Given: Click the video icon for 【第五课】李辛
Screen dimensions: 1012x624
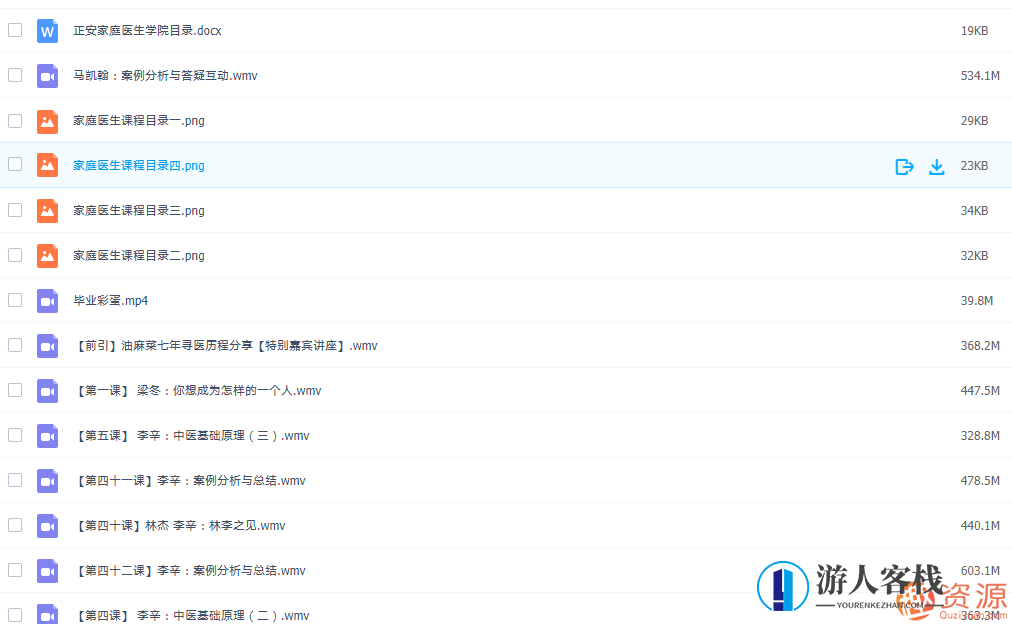Looking at the screenshot, I should [x=47, y=435].
